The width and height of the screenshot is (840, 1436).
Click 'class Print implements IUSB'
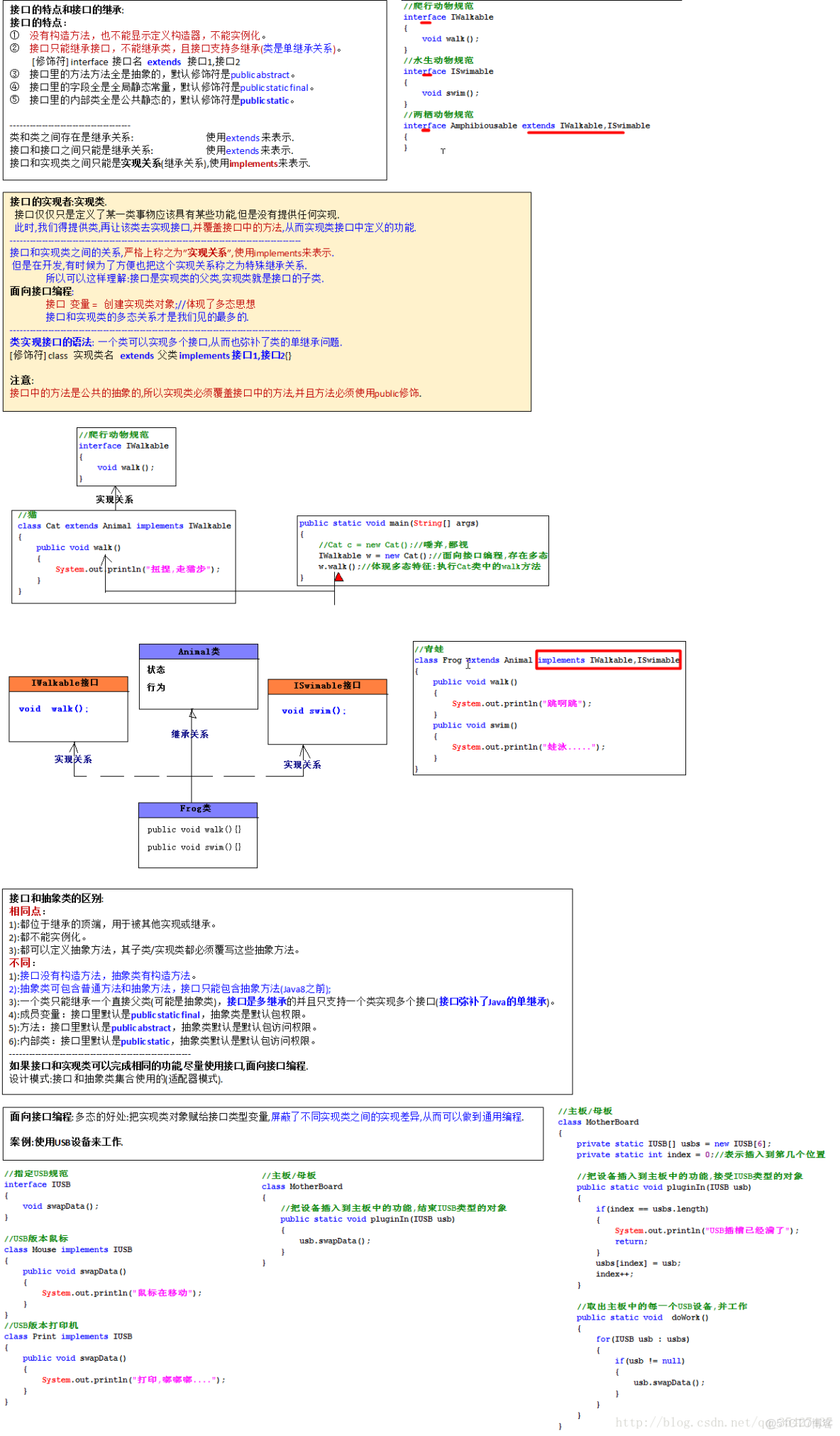point(68,1336)
